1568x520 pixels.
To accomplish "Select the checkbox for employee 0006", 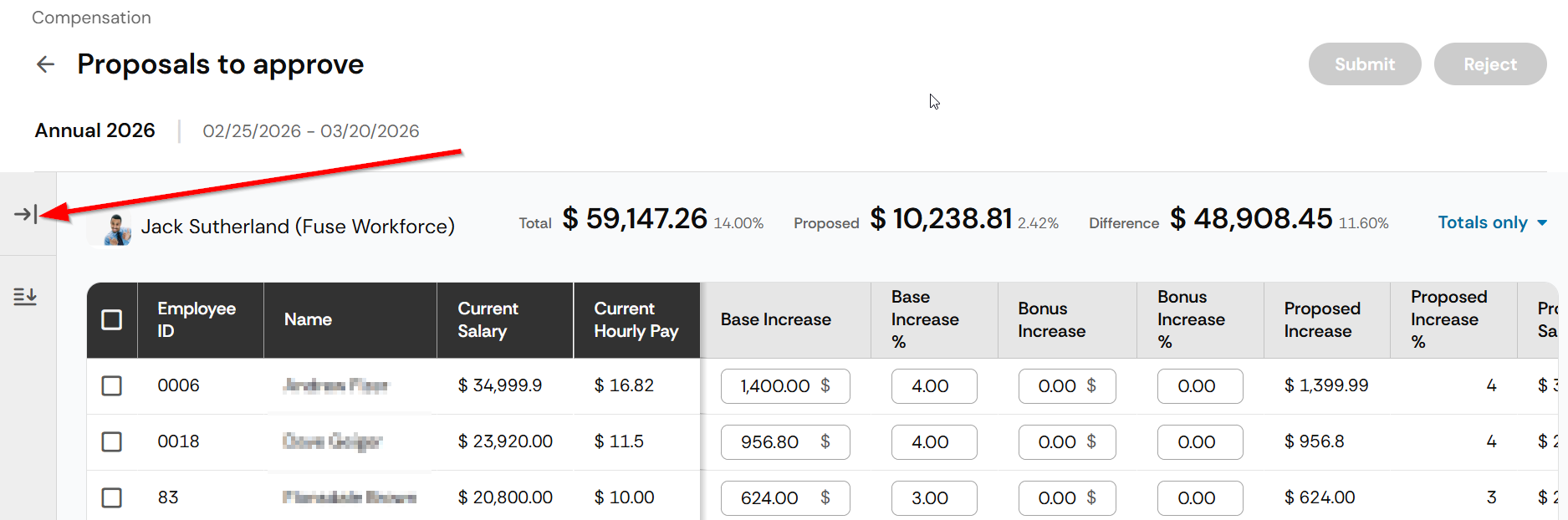I will point(111,385).
